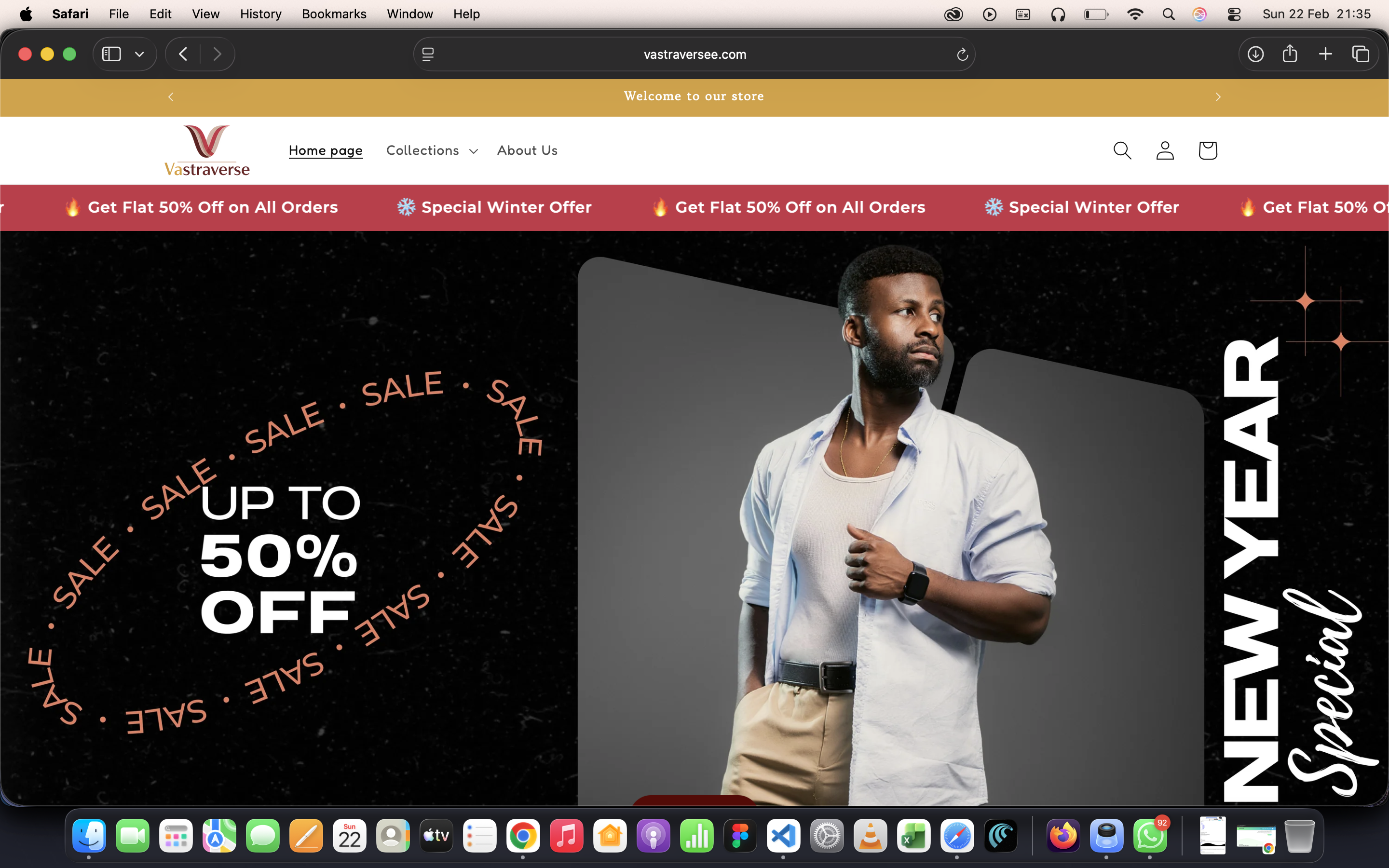Viewport: 1389px width, 868px height.
Task: Open the Edit menu
Action: coord(160,14)
